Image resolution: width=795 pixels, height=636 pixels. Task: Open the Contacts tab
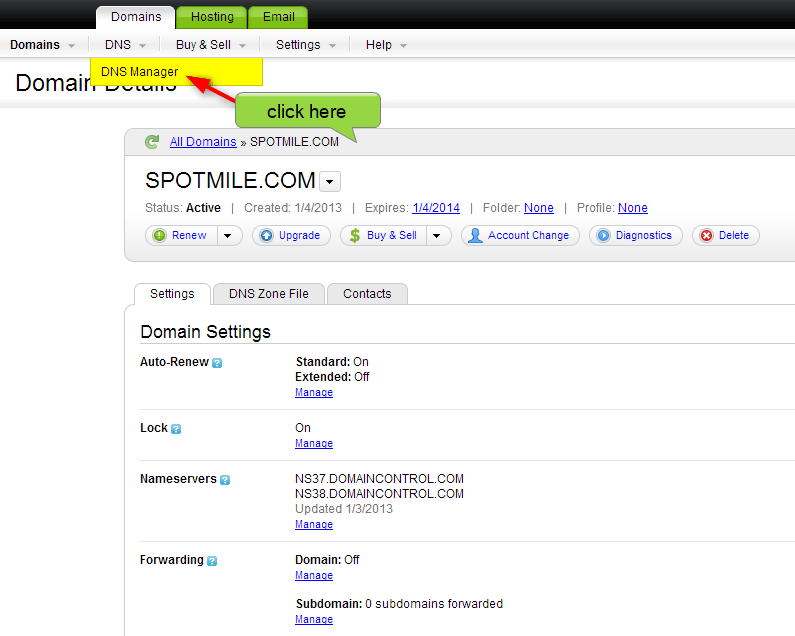click(367, 294)
